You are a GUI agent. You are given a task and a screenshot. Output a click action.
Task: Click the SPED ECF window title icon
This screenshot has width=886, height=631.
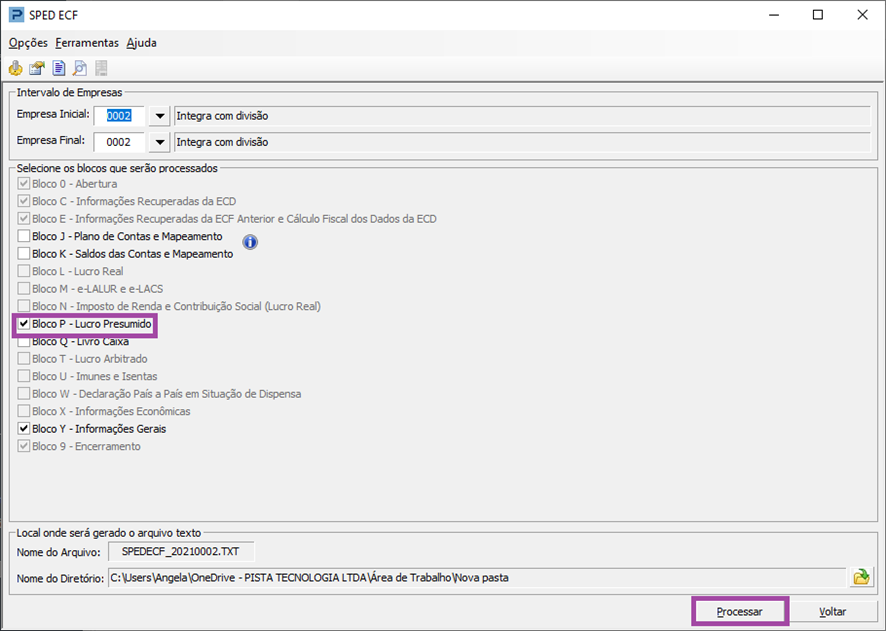click(x=16, y=15)
